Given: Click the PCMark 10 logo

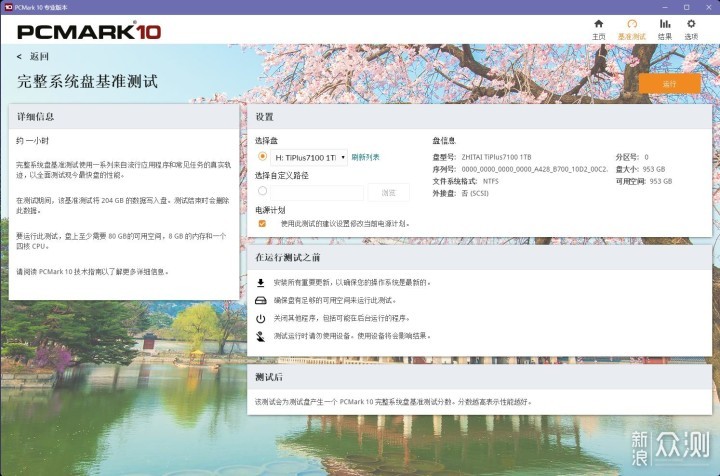Looking at the screenshot, I should click(89, 31).
